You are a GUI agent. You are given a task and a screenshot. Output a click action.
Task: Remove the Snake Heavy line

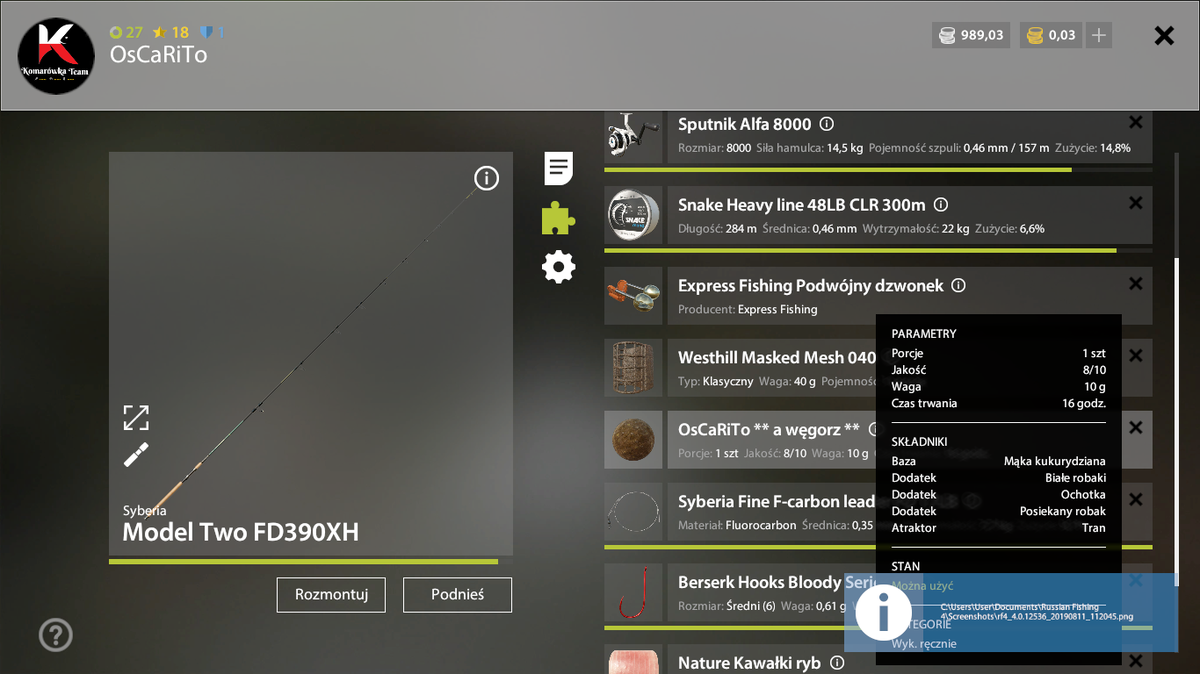point(1135,203)
